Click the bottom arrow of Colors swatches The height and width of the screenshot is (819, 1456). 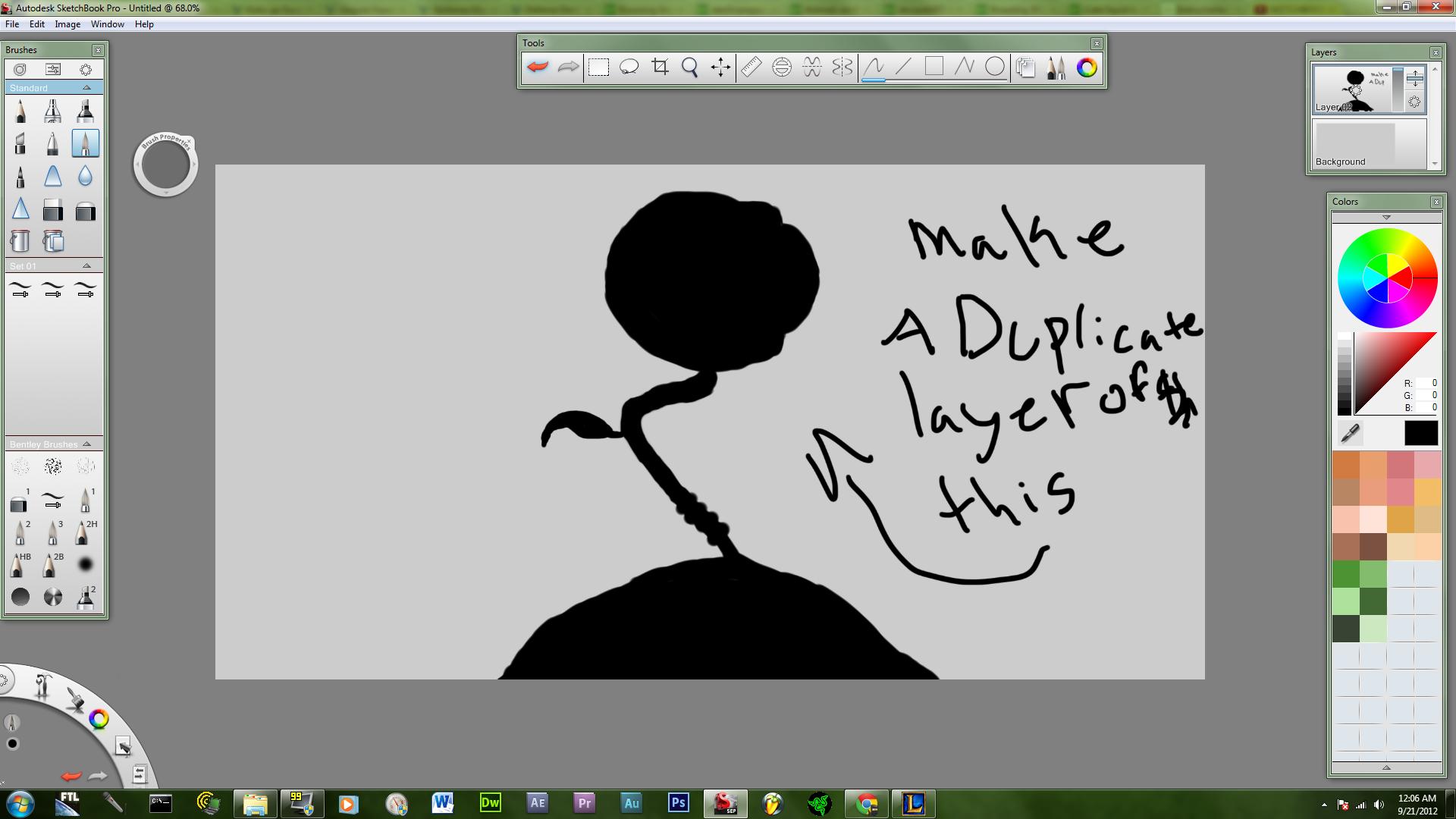tap(1386, 768)
